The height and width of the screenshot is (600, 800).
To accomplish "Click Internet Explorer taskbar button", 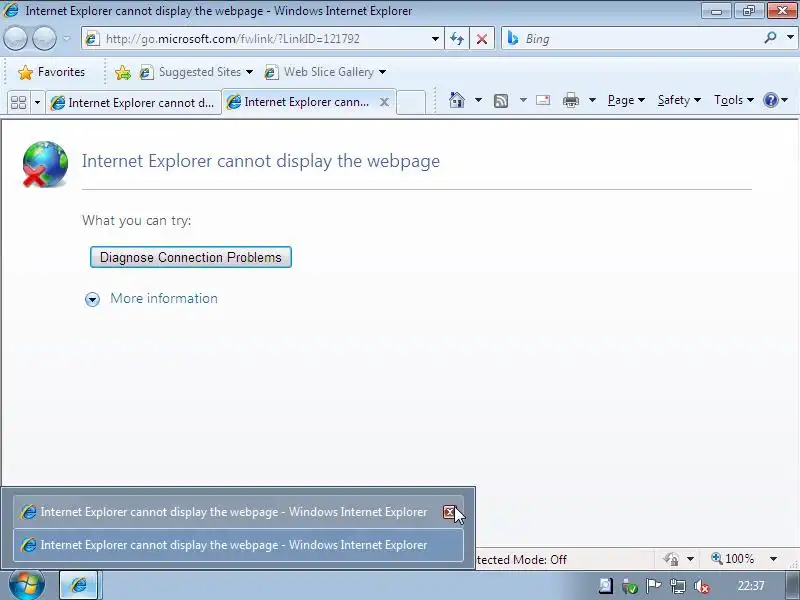I will [x=79, y=585].
